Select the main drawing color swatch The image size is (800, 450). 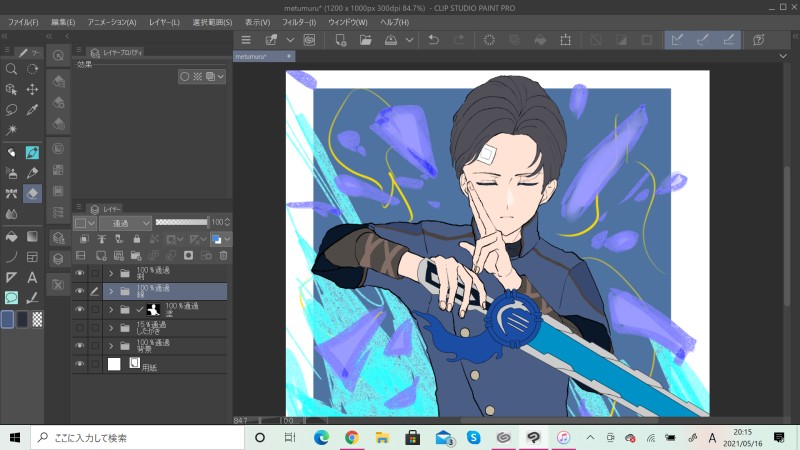pyautogui.click(x=7, y=319)
